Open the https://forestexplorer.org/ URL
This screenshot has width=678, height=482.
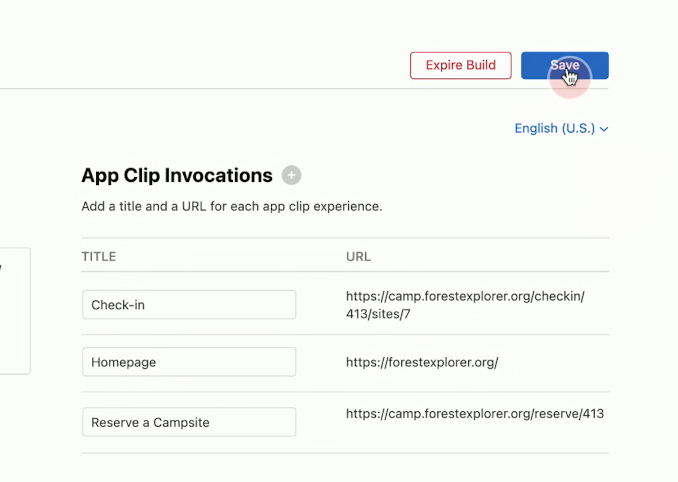(422, 362)
